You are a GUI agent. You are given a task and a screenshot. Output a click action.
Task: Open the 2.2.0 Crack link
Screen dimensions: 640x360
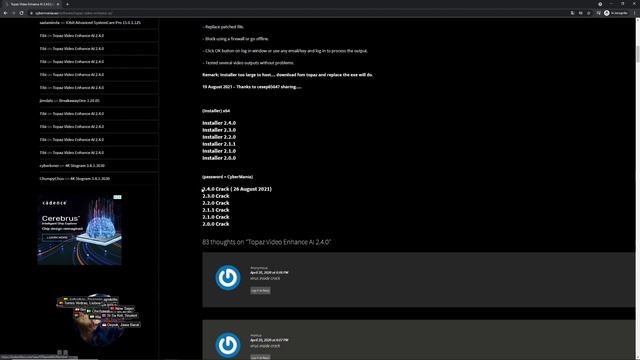coord(216,203)
